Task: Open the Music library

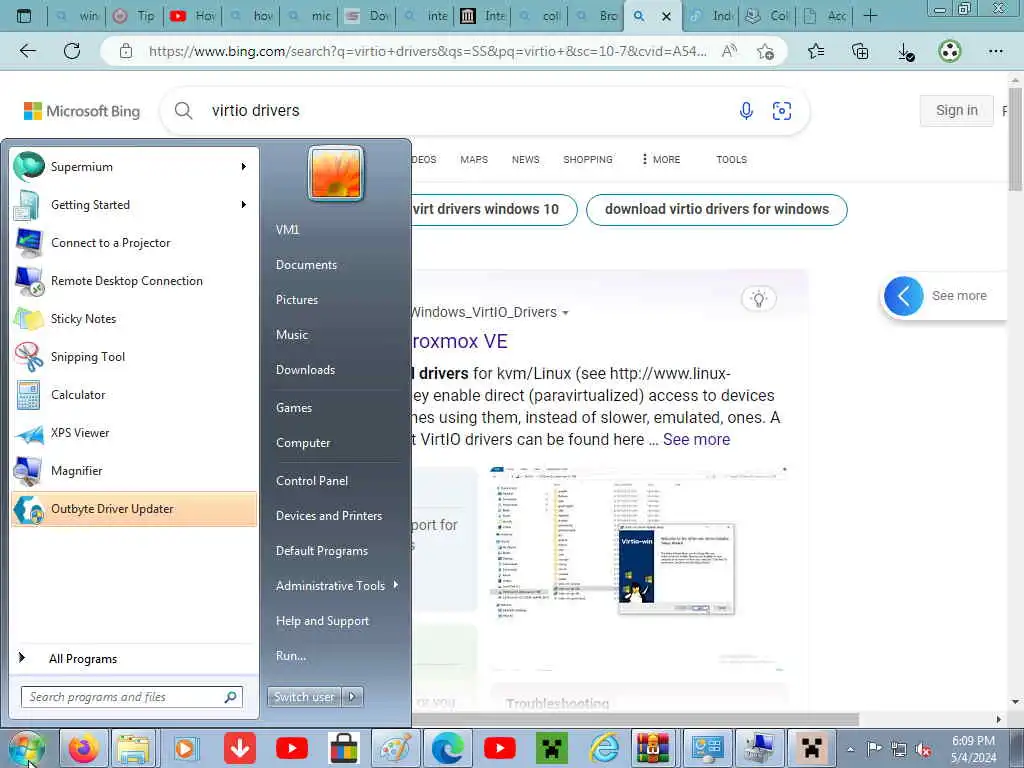Action: pyautogui.click(x=292, y=335)
